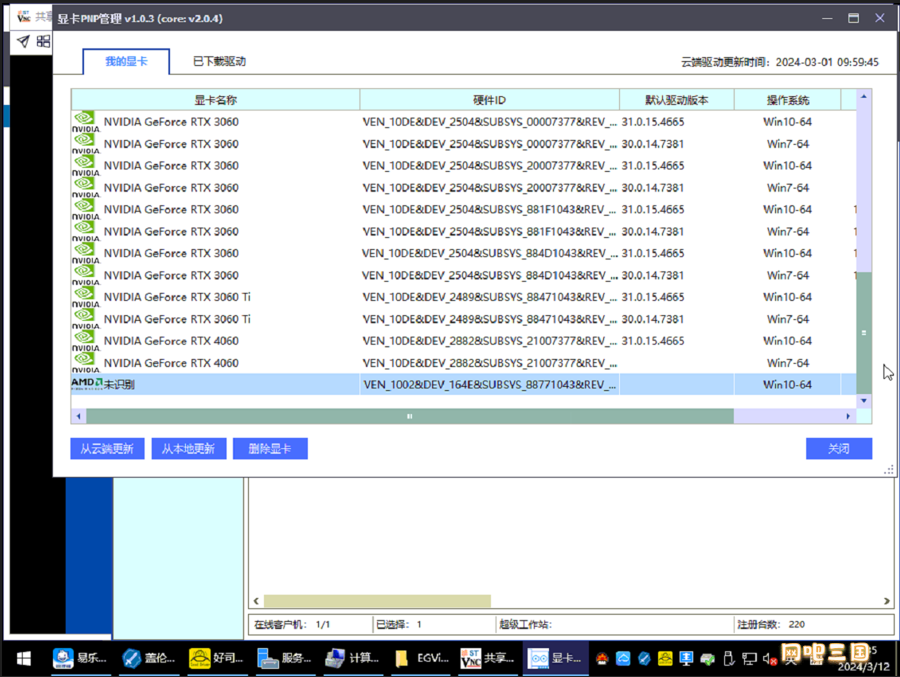Image resolution: width=900 pixels, height=677 pixels.
Task: Open the EGVi folder taskbar item
Action: pos(420,659)
